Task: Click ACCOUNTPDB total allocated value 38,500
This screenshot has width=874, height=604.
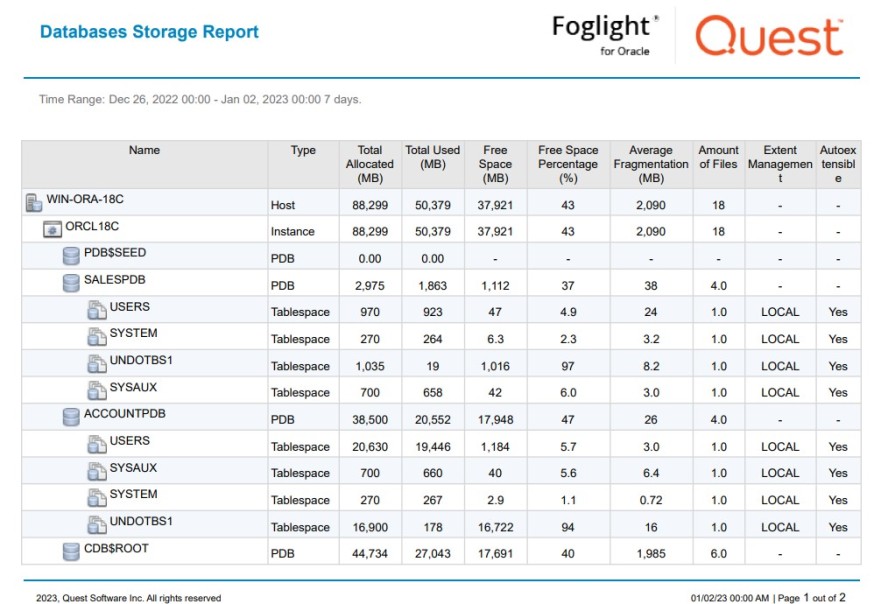Action: point(370,420)
